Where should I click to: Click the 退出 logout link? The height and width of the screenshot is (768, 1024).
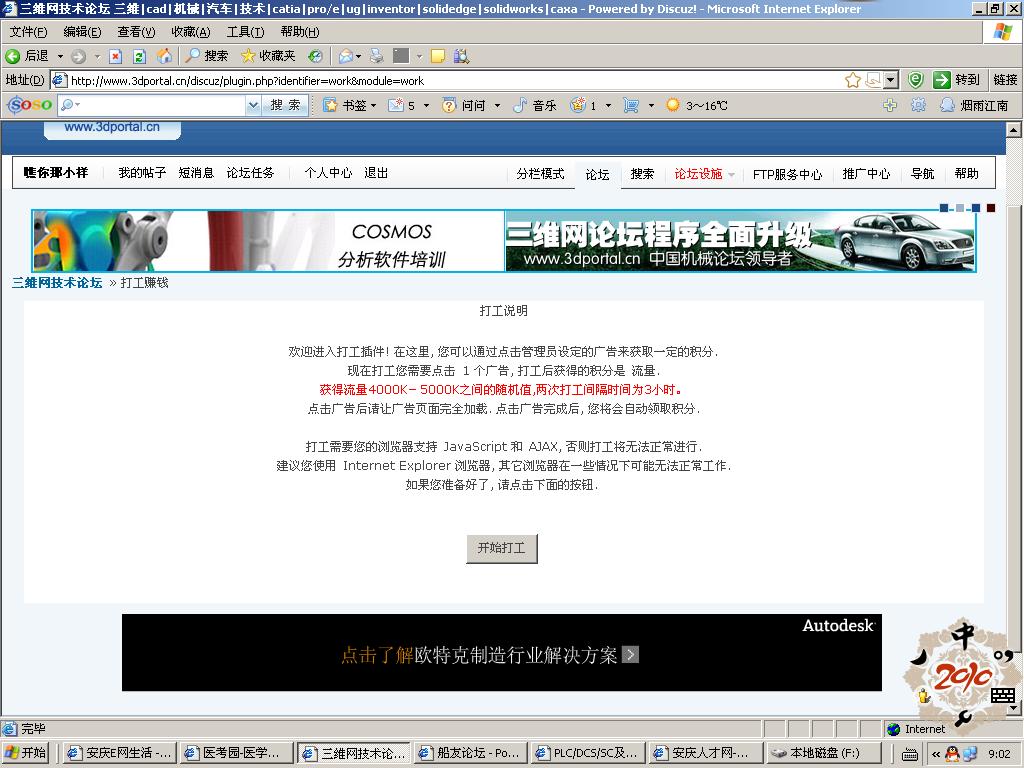[x=376, y=173]
